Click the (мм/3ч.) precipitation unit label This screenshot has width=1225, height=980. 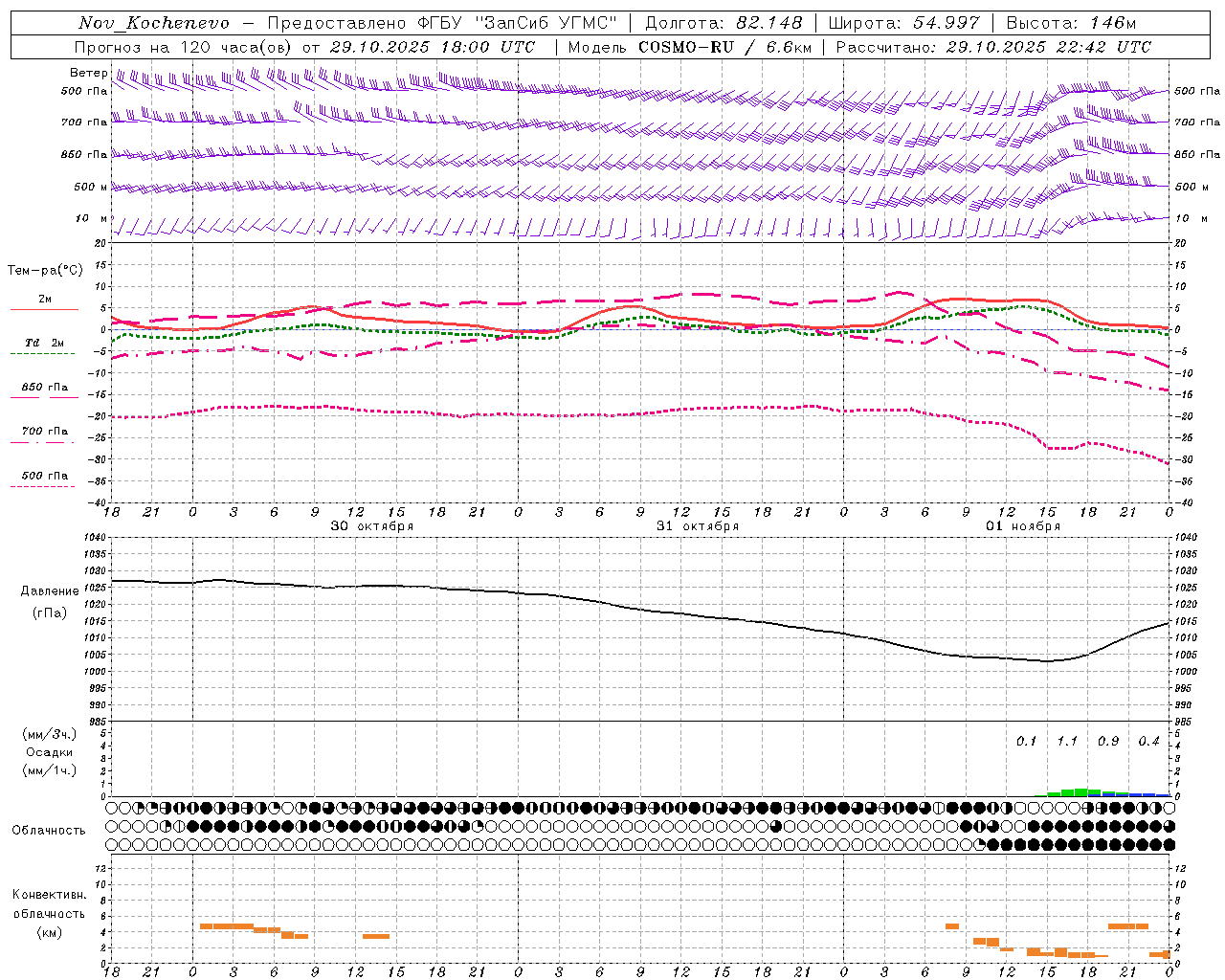tap(50, 735)
